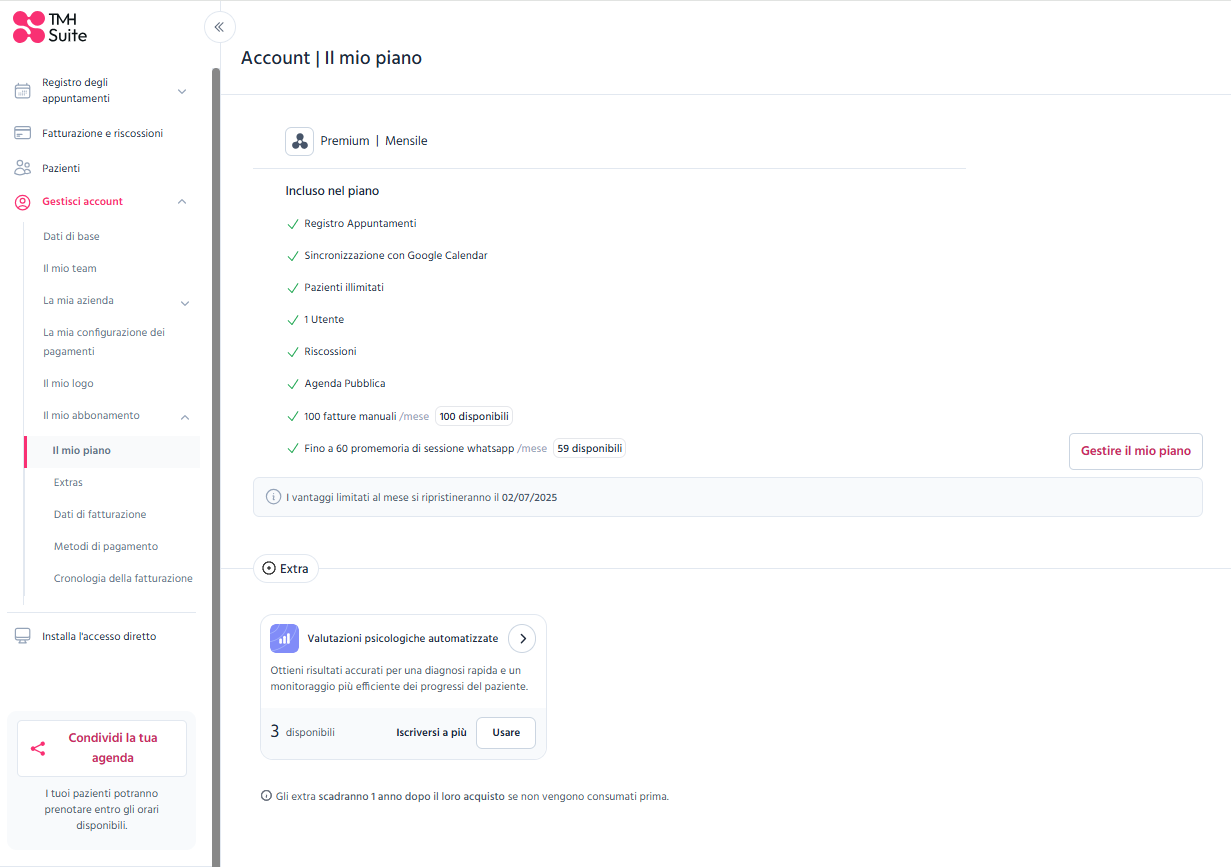Click the checkmark next to Agenda Pubblica
The width and height of the screenshot is (1231, 867).
[x=293, y=384]
